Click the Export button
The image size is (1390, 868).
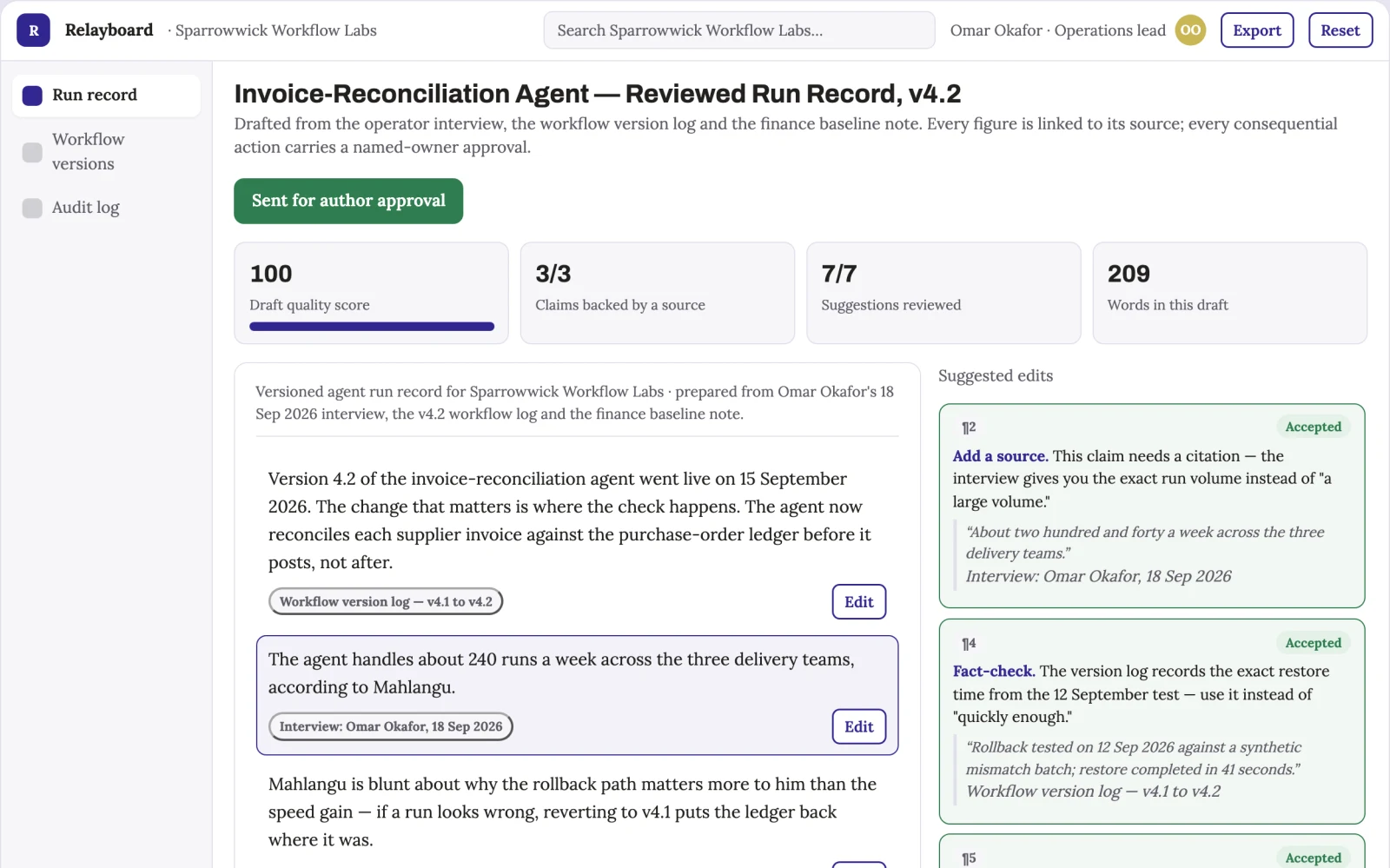point(1257,30)
